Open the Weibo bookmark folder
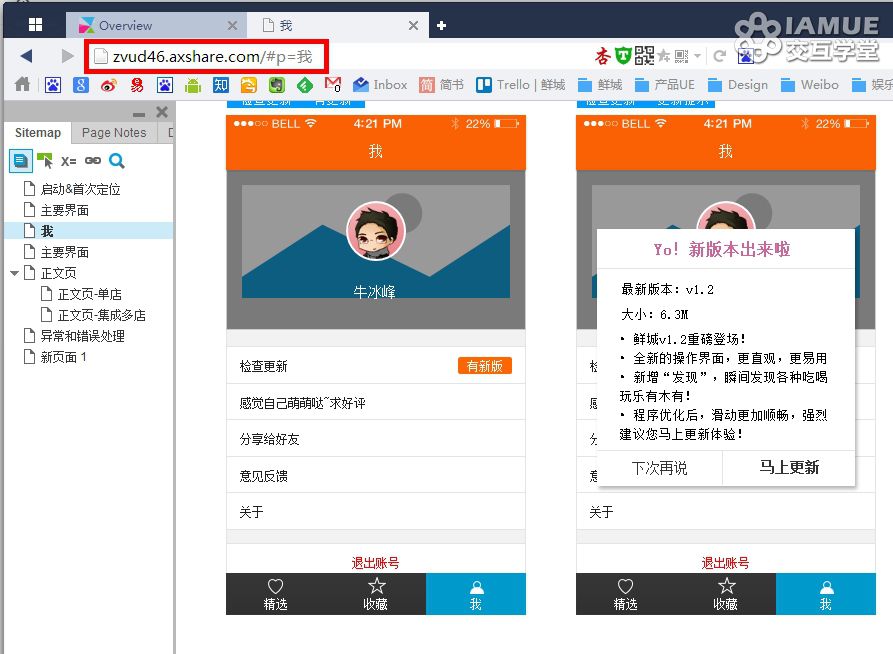 point(809,85)
